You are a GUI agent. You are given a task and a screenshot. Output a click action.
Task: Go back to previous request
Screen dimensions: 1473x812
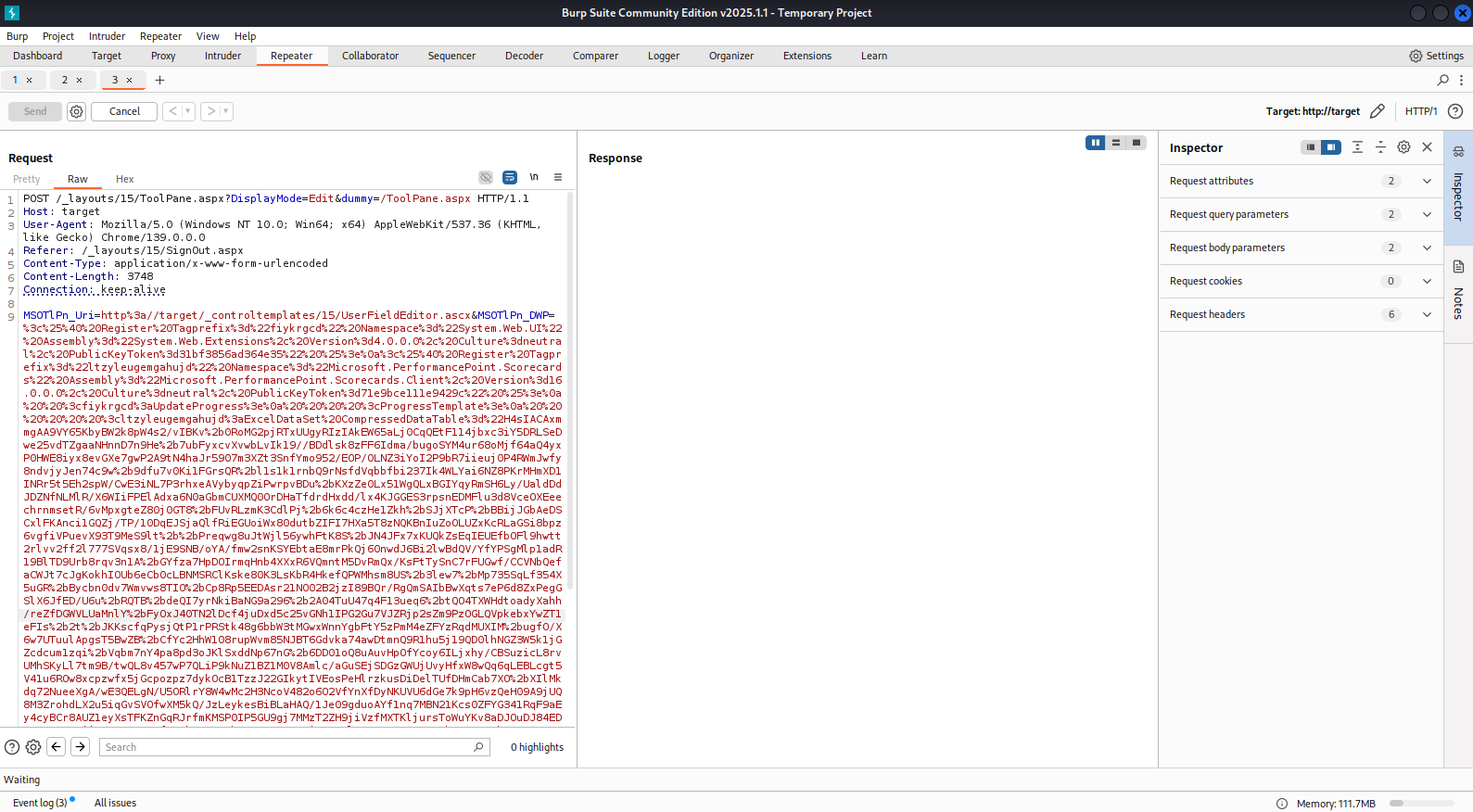tap(173, 111)
